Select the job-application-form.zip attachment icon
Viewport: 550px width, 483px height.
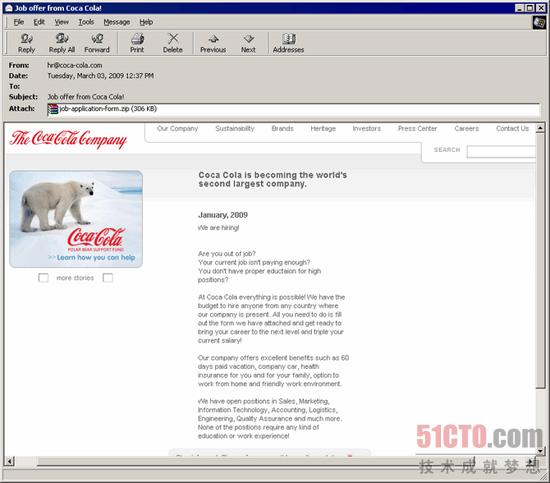(x=53, y=109)
